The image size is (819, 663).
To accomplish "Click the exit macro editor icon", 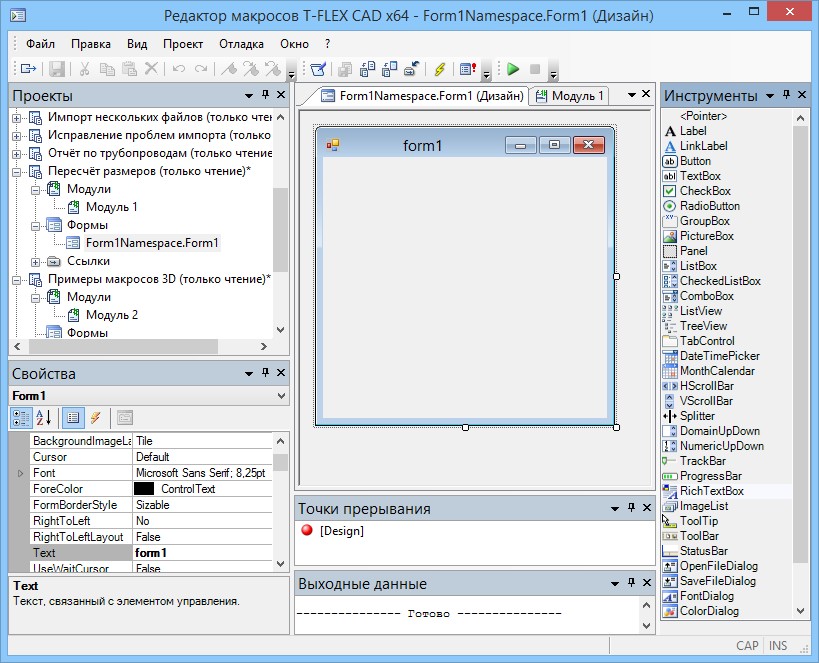I will [x=28, y=68].
